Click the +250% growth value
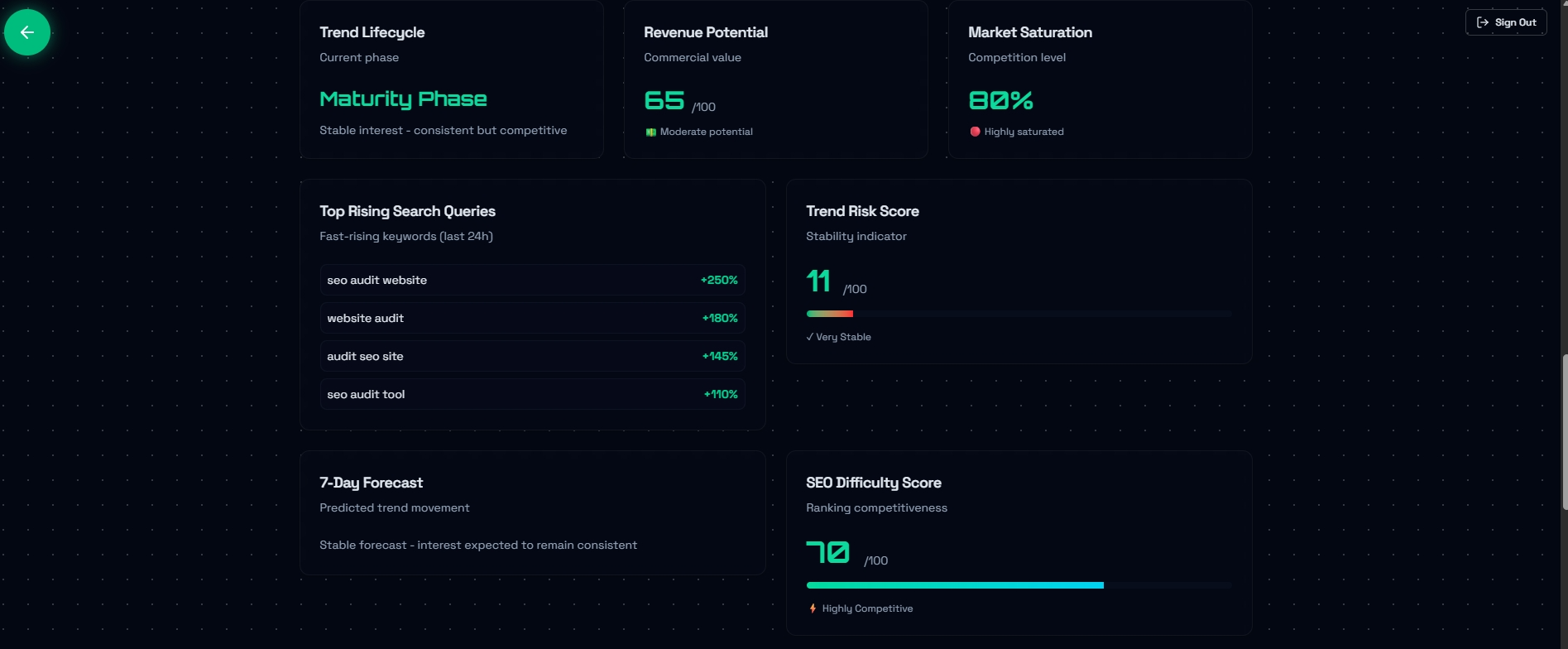Screen dimensions: 1568x649 pyautogui.click(x=719, y=280)
